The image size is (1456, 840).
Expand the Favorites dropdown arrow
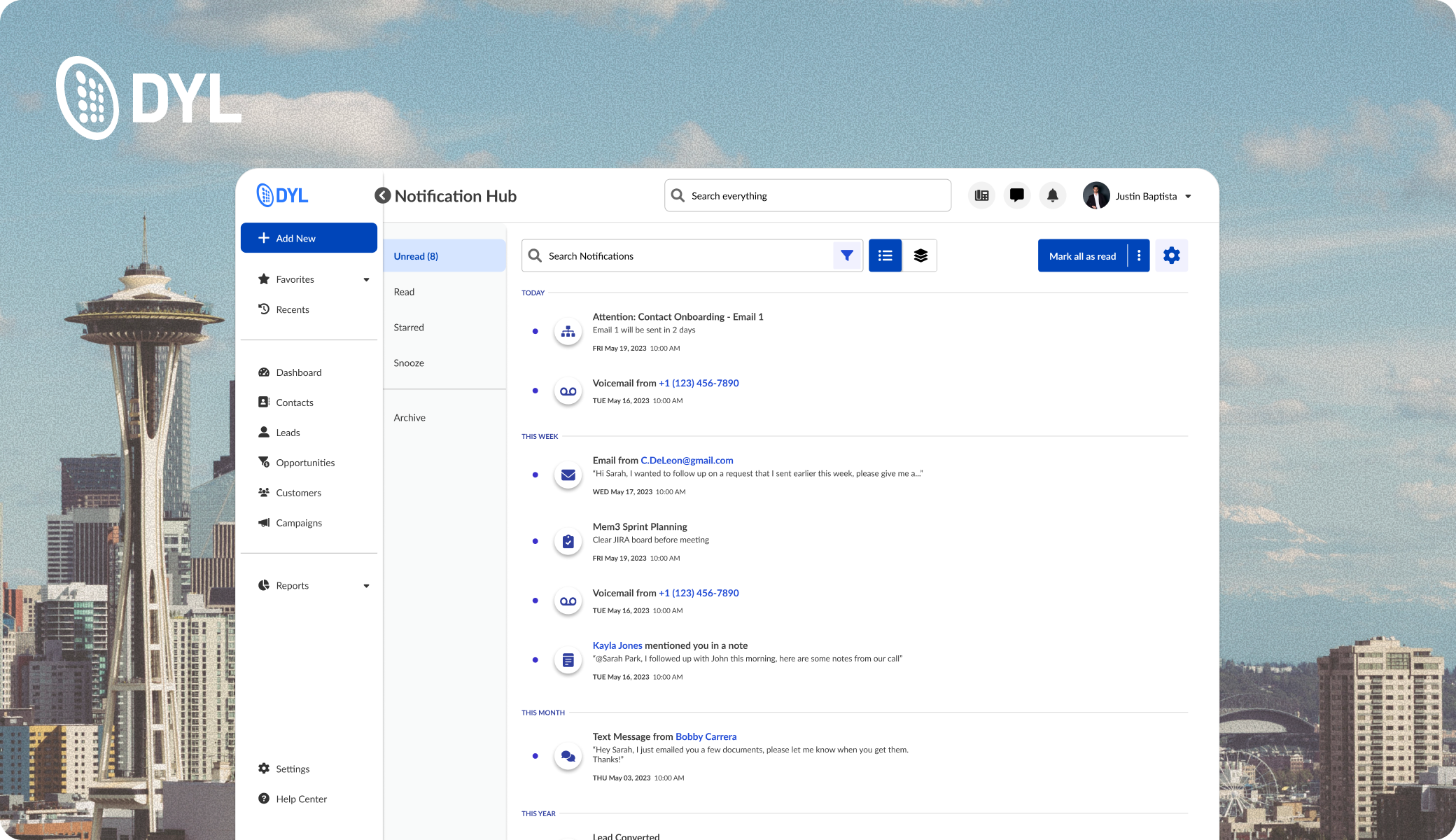pos(366,279)
